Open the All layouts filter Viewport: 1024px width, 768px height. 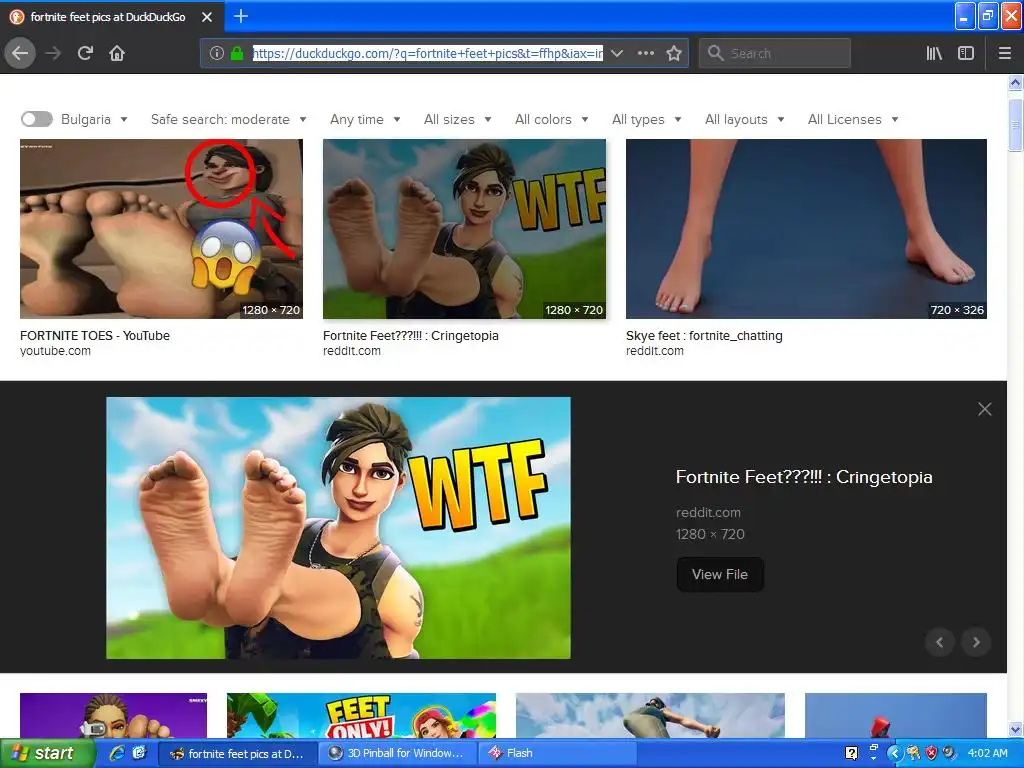pyautogui.click(x=744, y=119)
